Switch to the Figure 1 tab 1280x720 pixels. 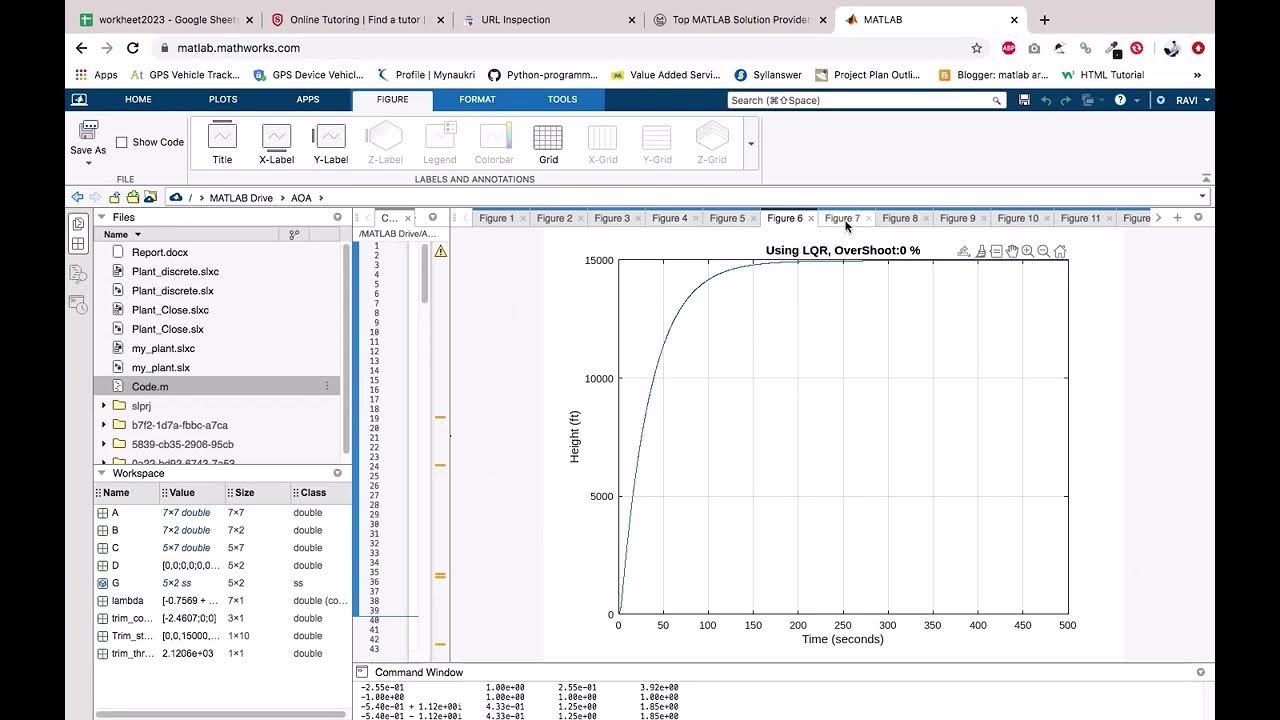point(496,218)
